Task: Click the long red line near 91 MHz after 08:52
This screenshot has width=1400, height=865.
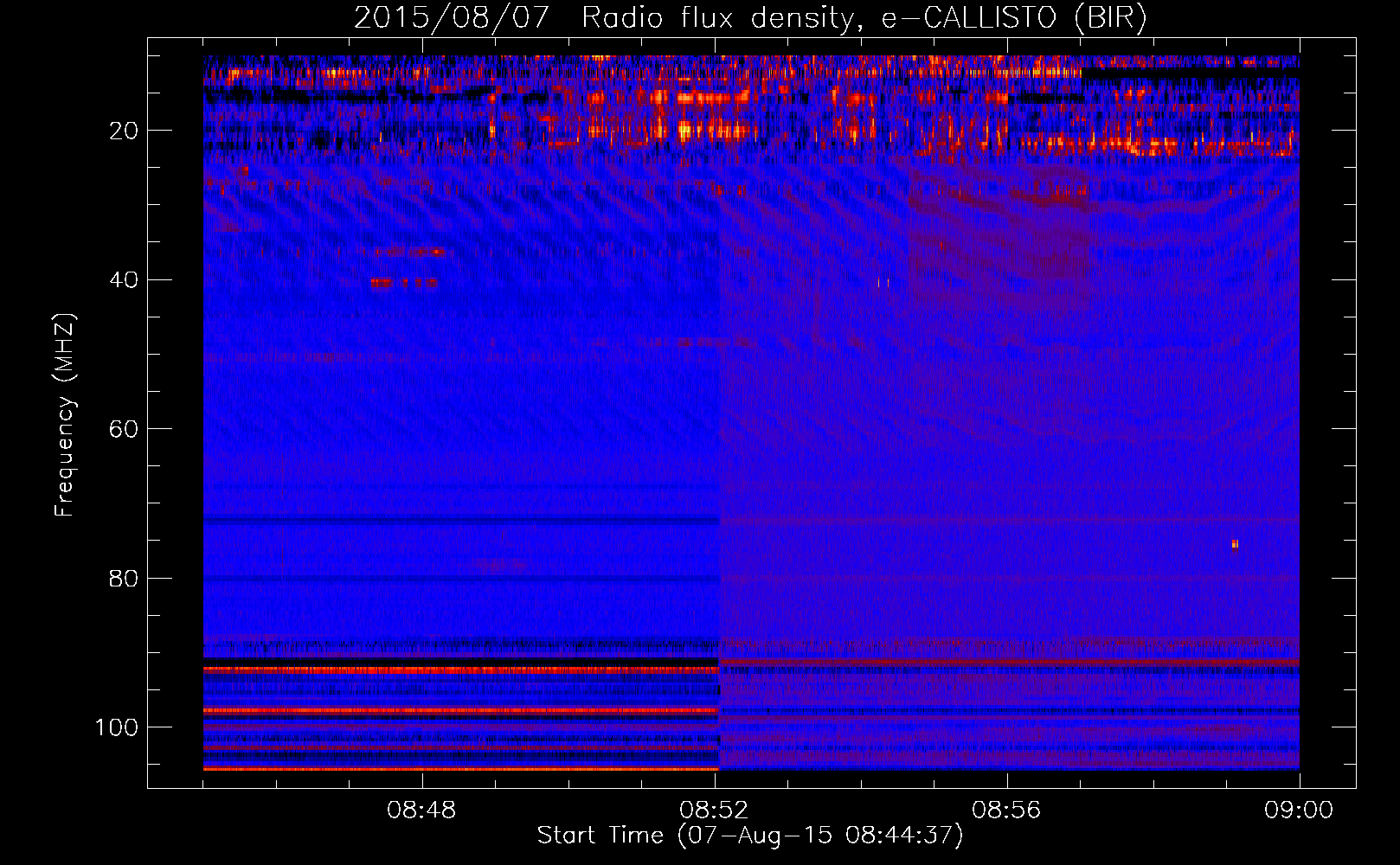Action: 1008,663
